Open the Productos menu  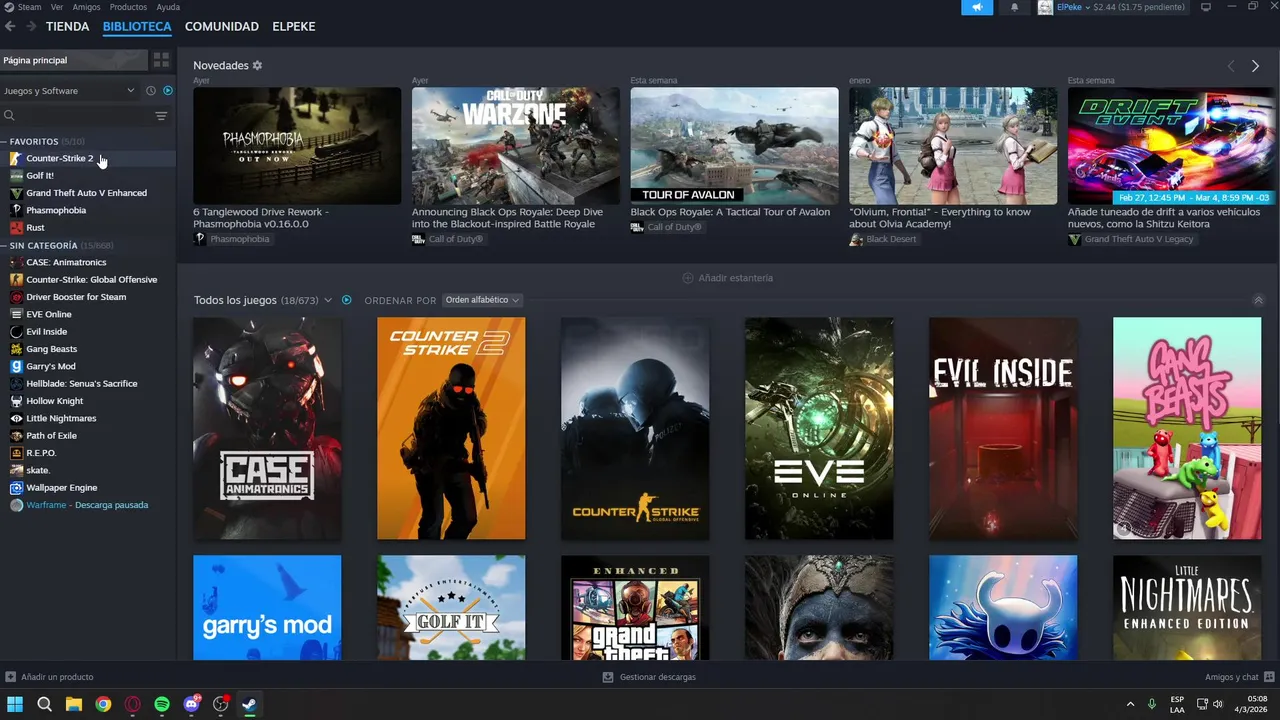(x=128, y=7)
